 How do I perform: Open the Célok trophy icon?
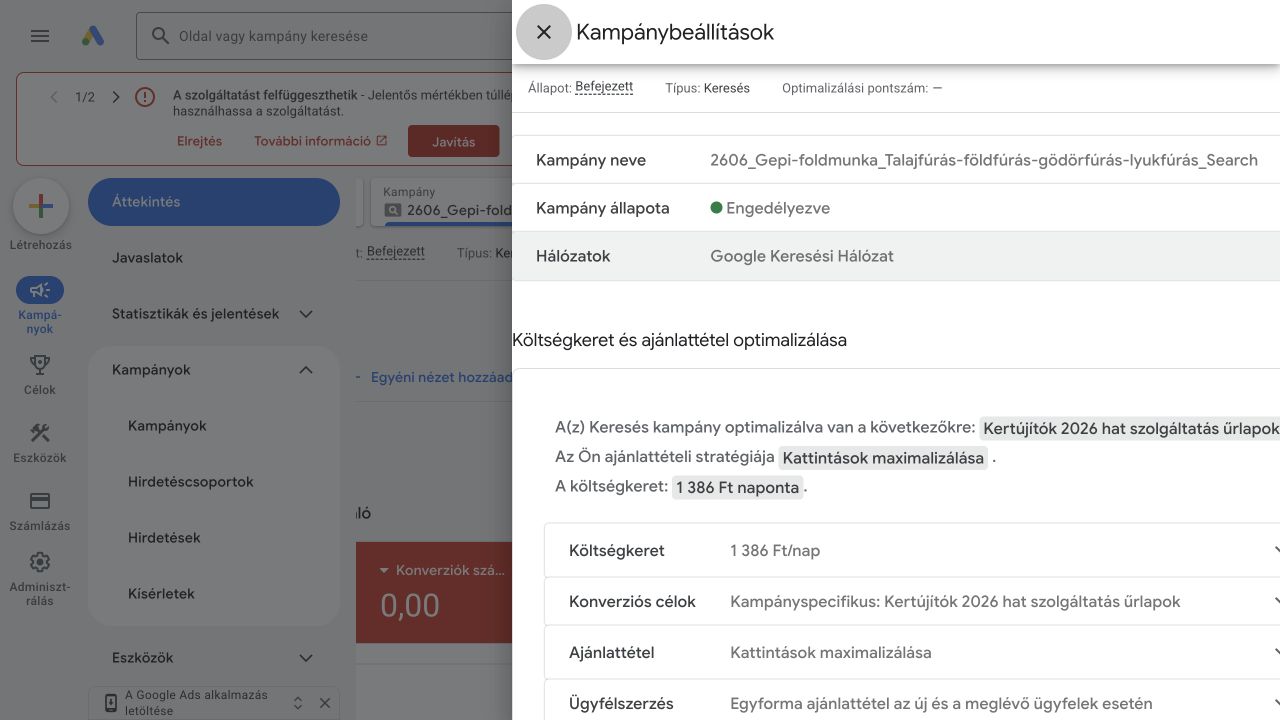(40, 364)
